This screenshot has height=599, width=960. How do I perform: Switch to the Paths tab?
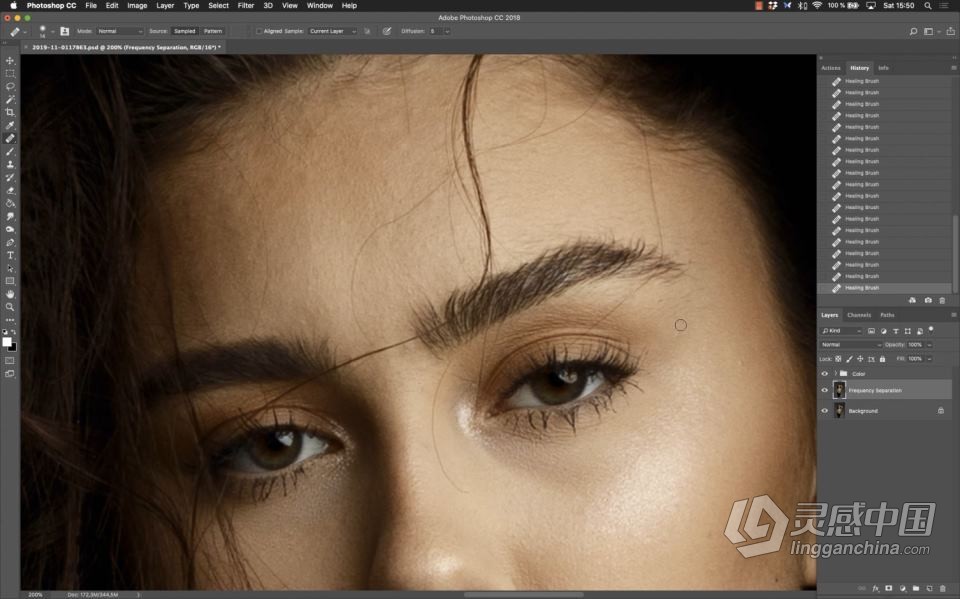click(887, 315)
